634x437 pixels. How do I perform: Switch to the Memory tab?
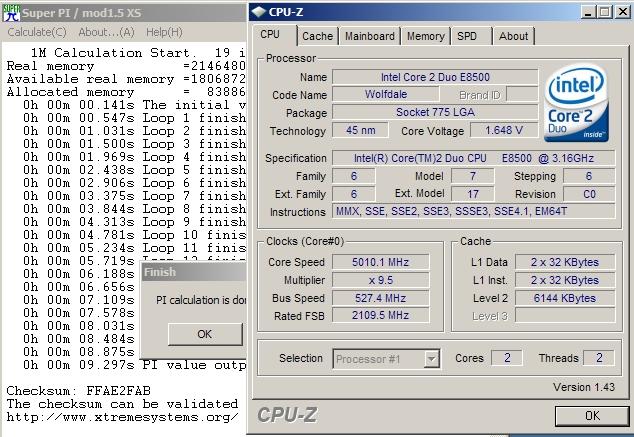[426, 36]
